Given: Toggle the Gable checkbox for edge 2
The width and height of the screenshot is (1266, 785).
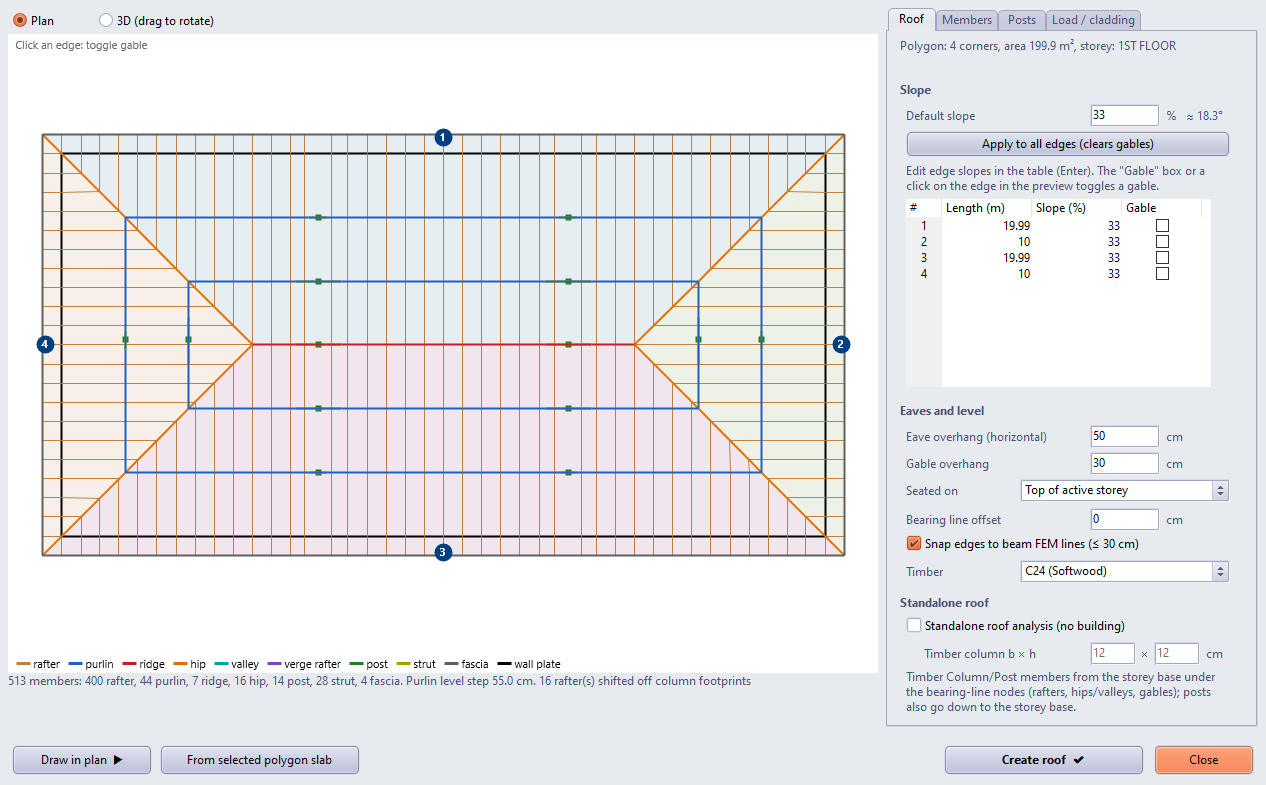Looking at the screenshot, I should pos(1162,242).
